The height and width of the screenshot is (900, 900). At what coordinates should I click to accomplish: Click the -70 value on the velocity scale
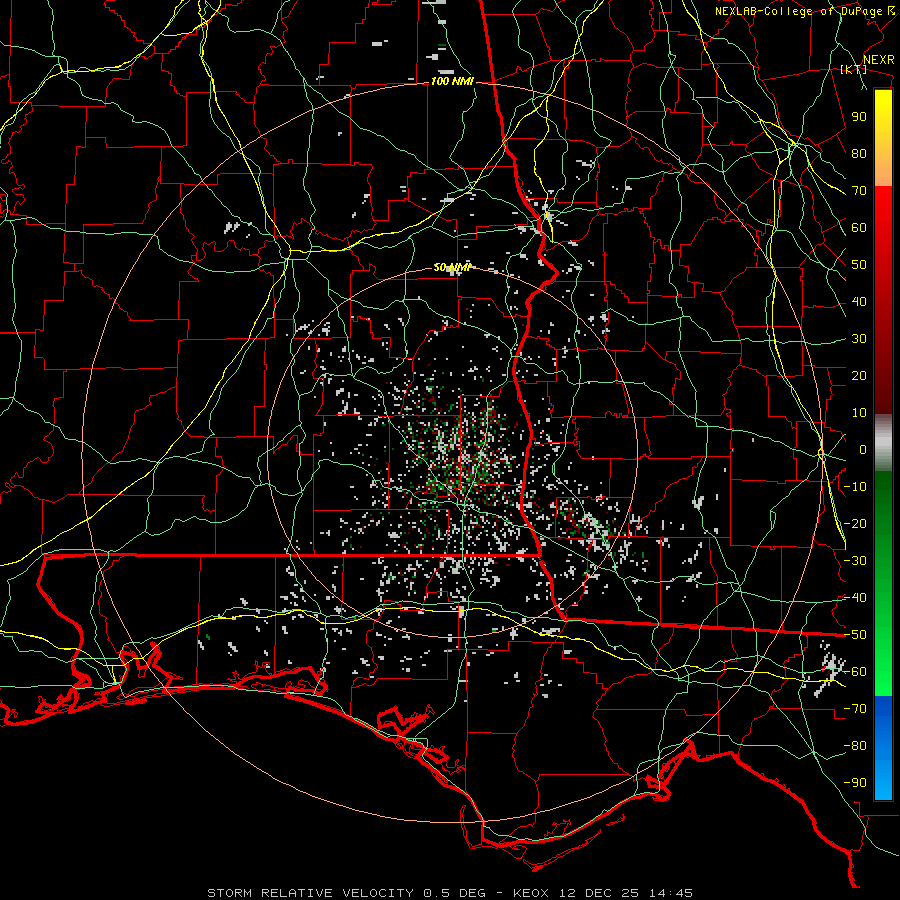[x=855, y=709]
